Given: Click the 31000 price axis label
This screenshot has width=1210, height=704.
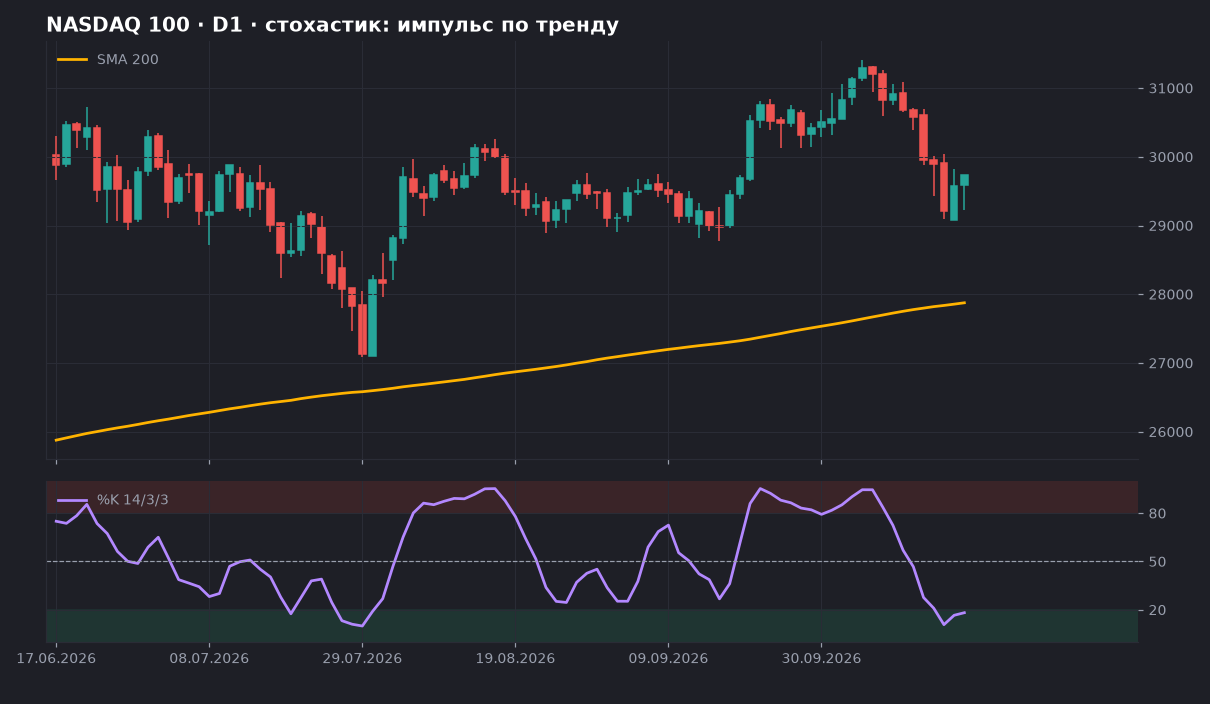Looking at the screenshot, I should coord(1169,89).
